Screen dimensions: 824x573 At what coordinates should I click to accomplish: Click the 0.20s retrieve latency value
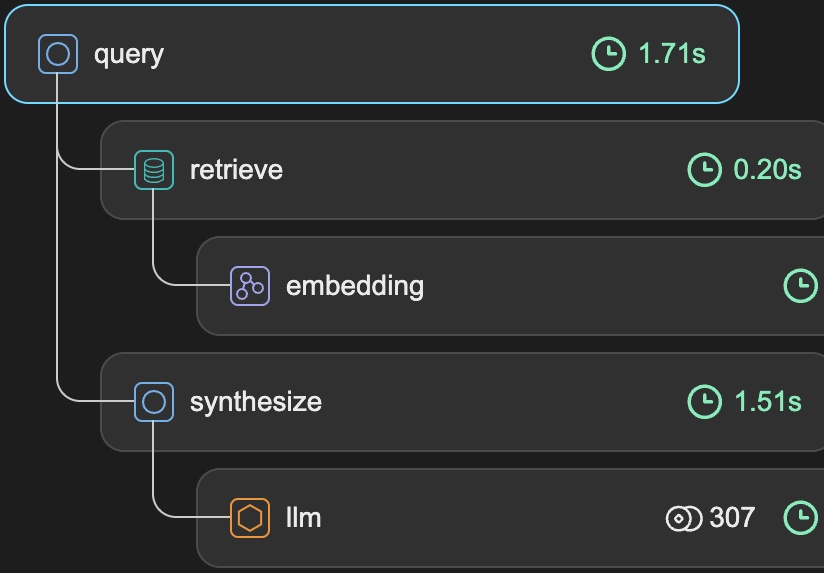point(767,170)
